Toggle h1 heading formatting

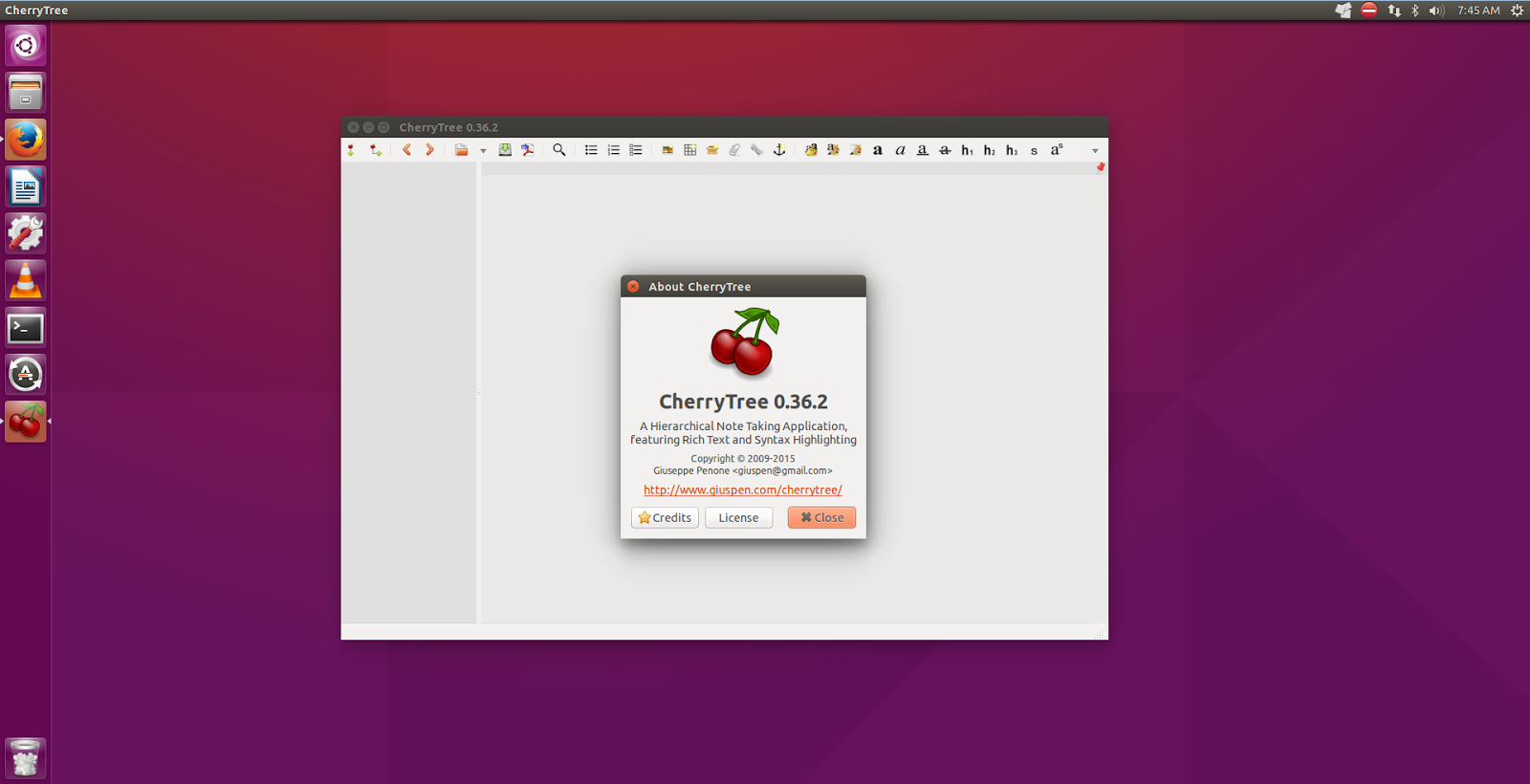click(x=967, y=150)
